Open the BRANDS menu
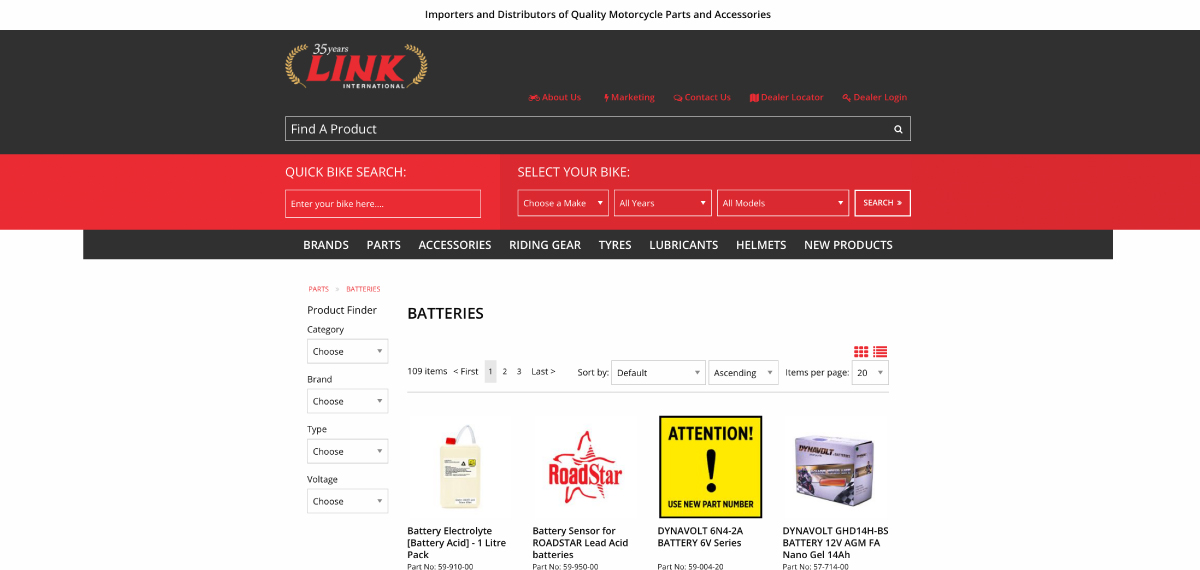The width and height of the screenshot is (1200, 570). coord(326,245)
